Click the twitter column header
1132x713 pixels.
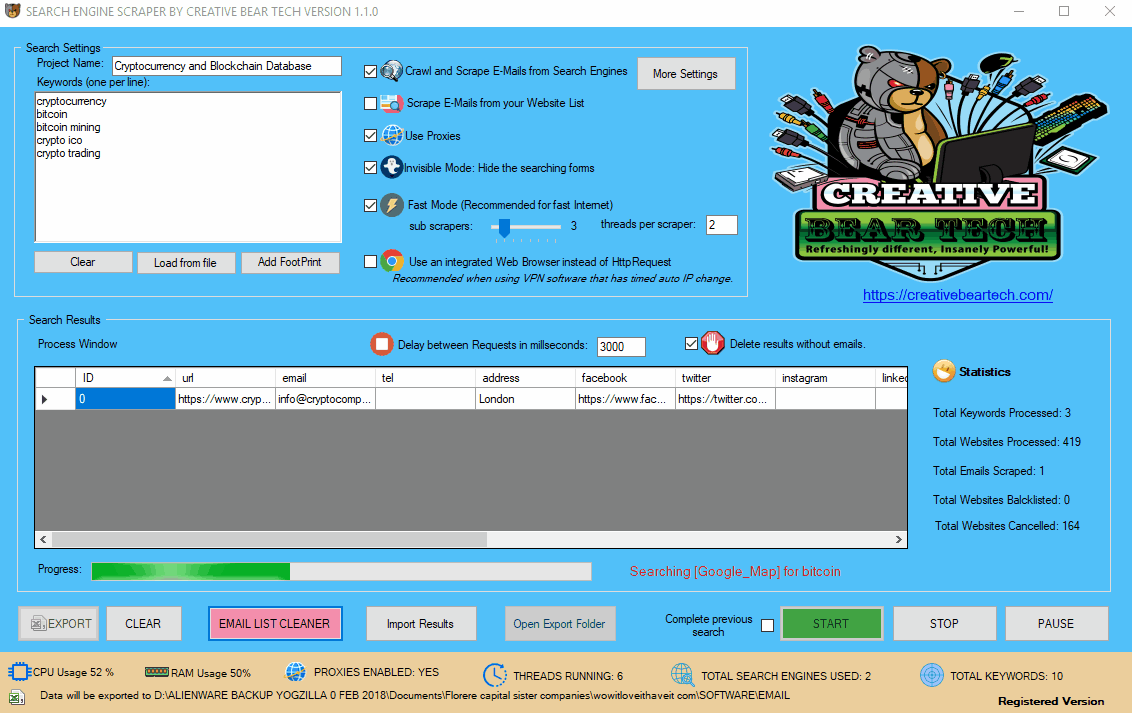(x=726, y=377)
